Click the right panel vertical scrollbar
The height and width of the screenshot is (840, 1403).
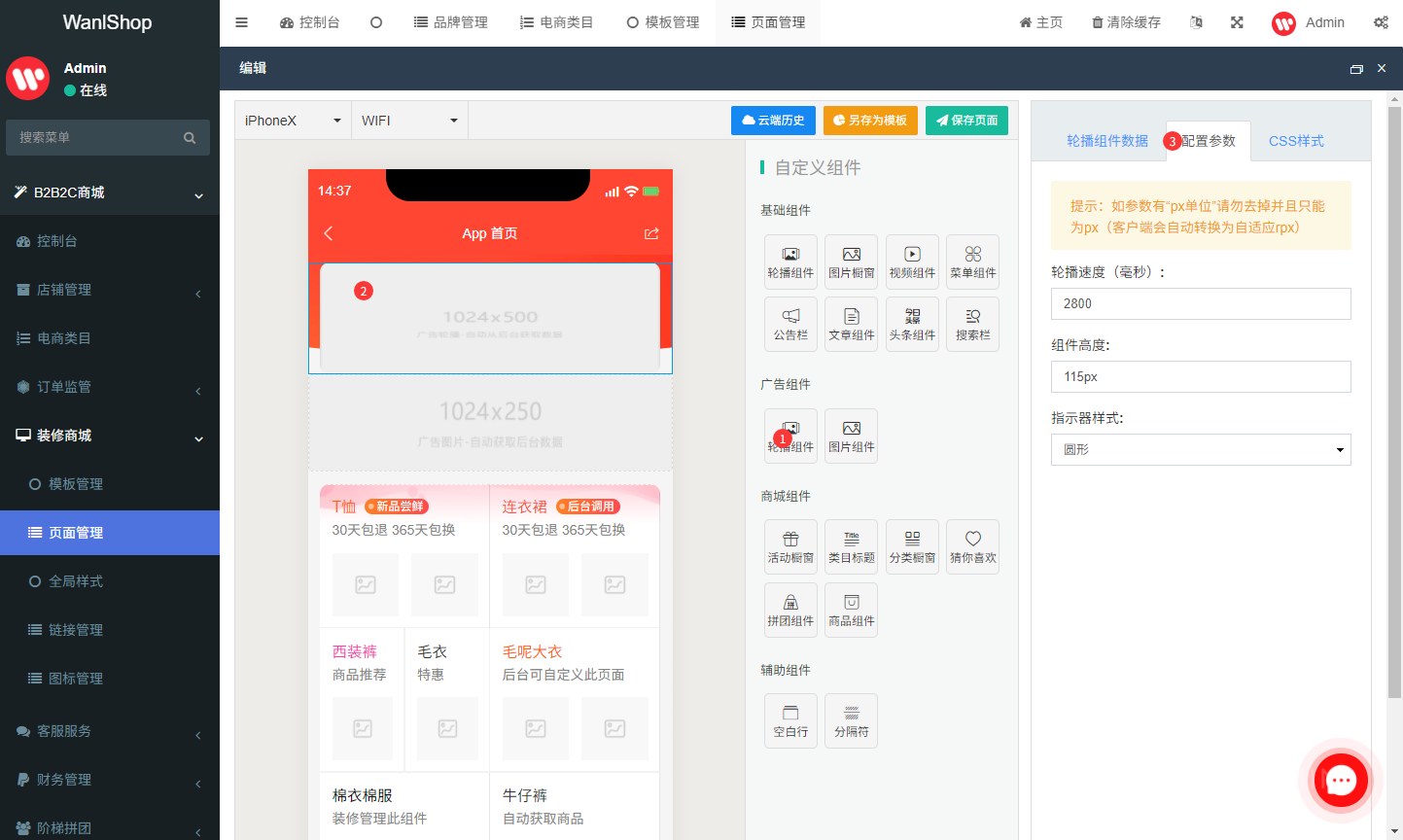point(1394,402)
